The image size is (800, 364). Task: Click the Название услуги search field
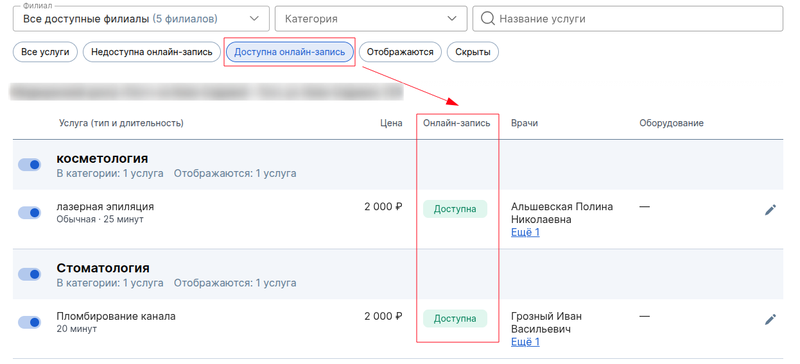point(628,19)
